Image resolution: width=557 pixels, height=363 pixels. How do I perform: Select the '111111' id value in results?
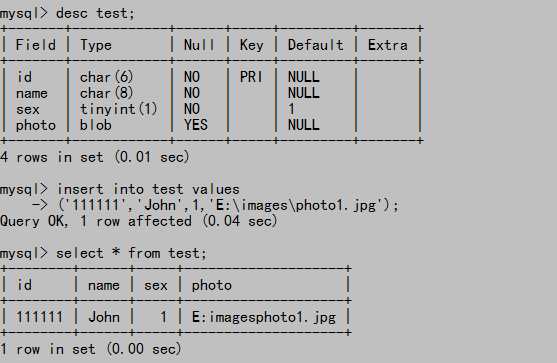tap(39, 317)
